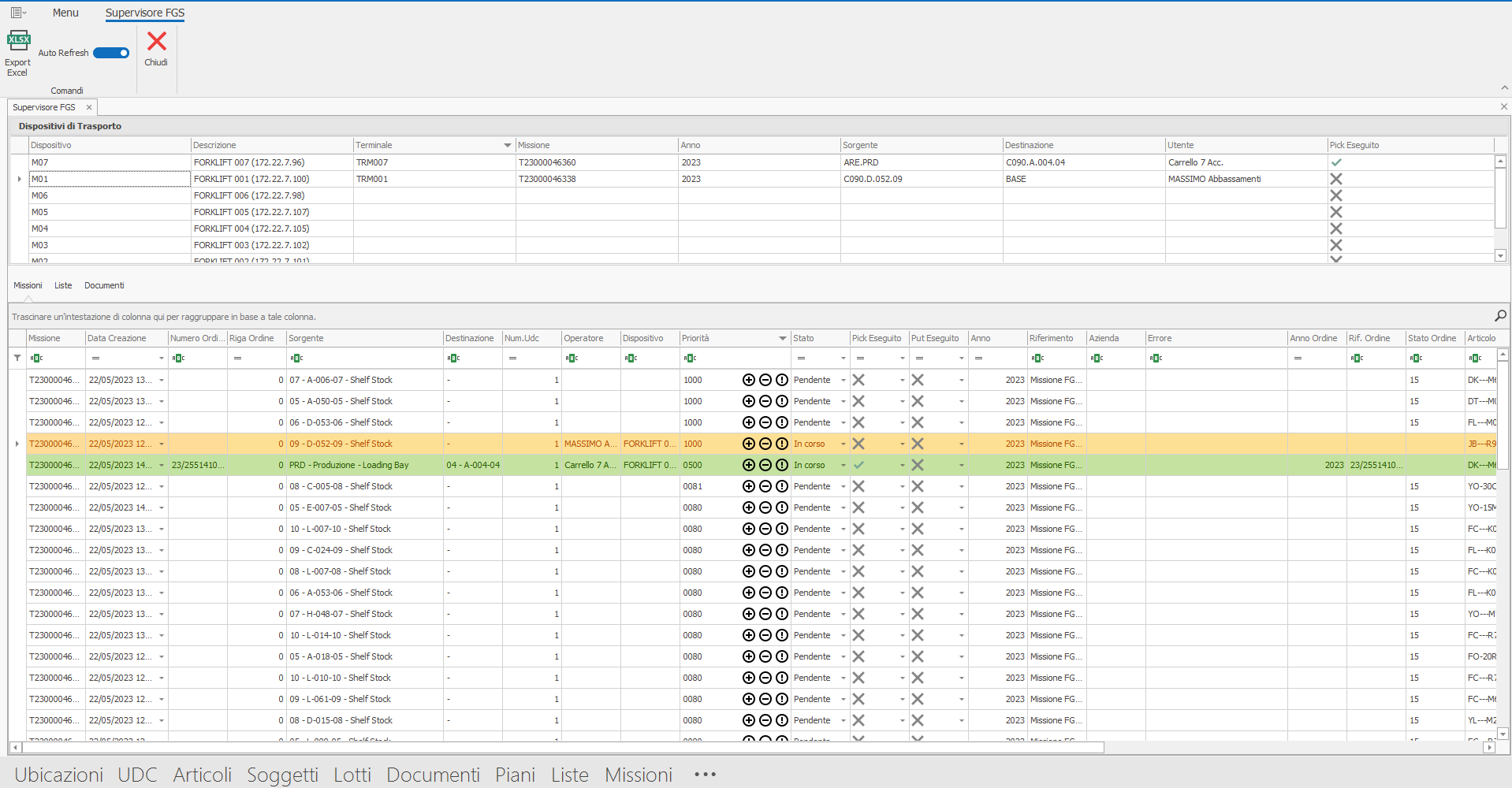Open Articoli from the bottom navigation
Screen dimensions: 1512x788
[202, 775]
